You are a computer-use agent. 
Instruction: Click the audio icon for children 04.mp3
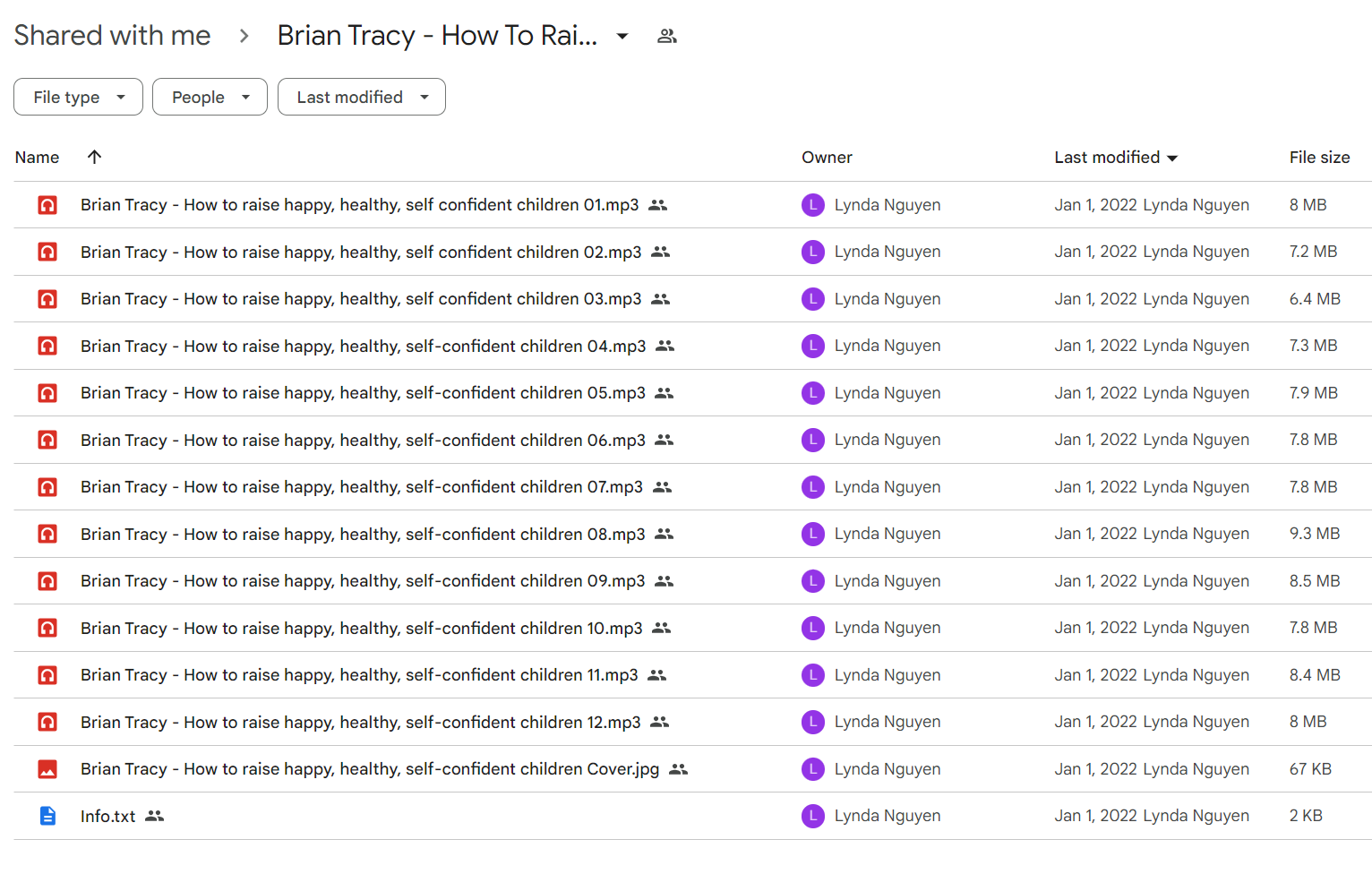pos(47,346)
